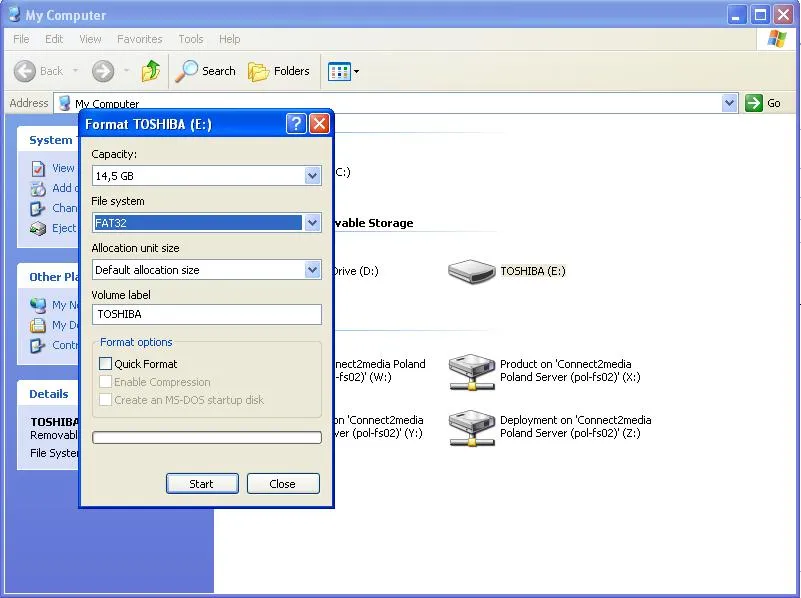
Task: Open the File system dropdown
Action: click(x=312, y=223)
